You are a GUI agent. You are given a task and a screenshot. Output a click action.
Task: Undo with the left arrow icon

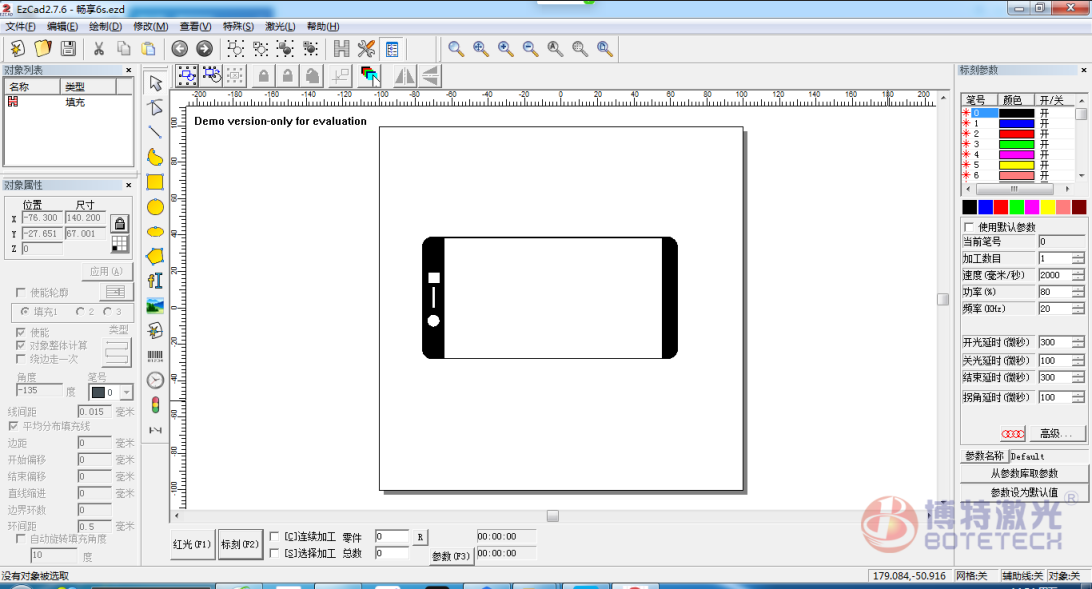pos(180,48)
